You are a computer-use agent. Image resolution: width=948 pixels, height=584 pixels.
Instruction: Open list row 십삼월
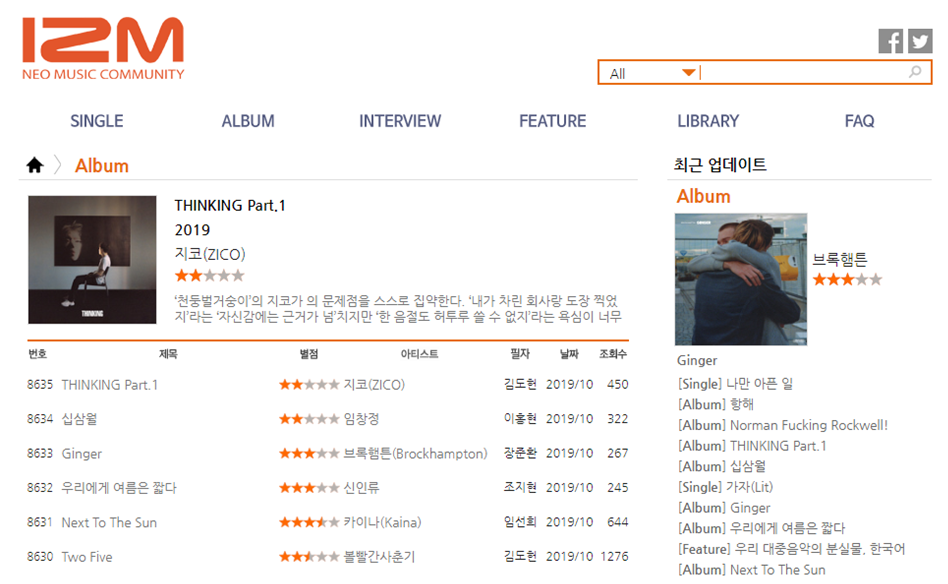(x=79, y=418)
